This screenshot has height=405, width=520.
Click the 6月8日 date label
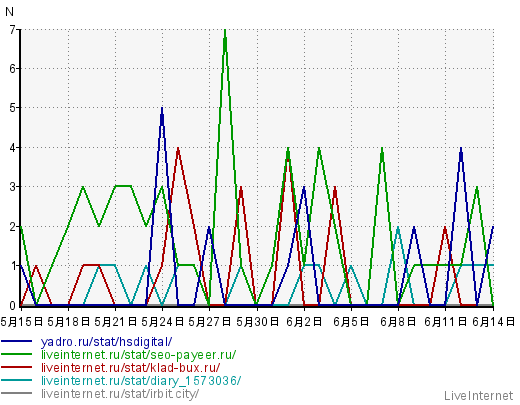398,322
